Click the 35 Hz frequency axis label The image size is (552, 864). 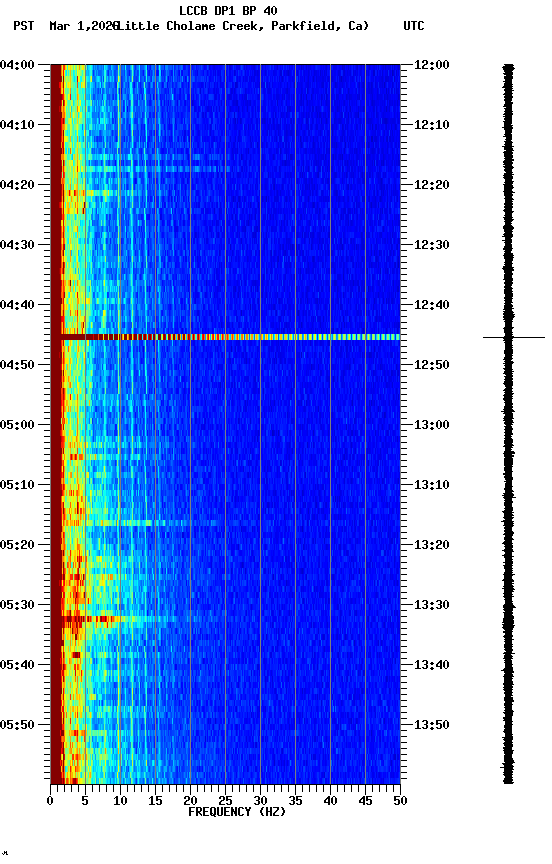(x=295, y=801)
